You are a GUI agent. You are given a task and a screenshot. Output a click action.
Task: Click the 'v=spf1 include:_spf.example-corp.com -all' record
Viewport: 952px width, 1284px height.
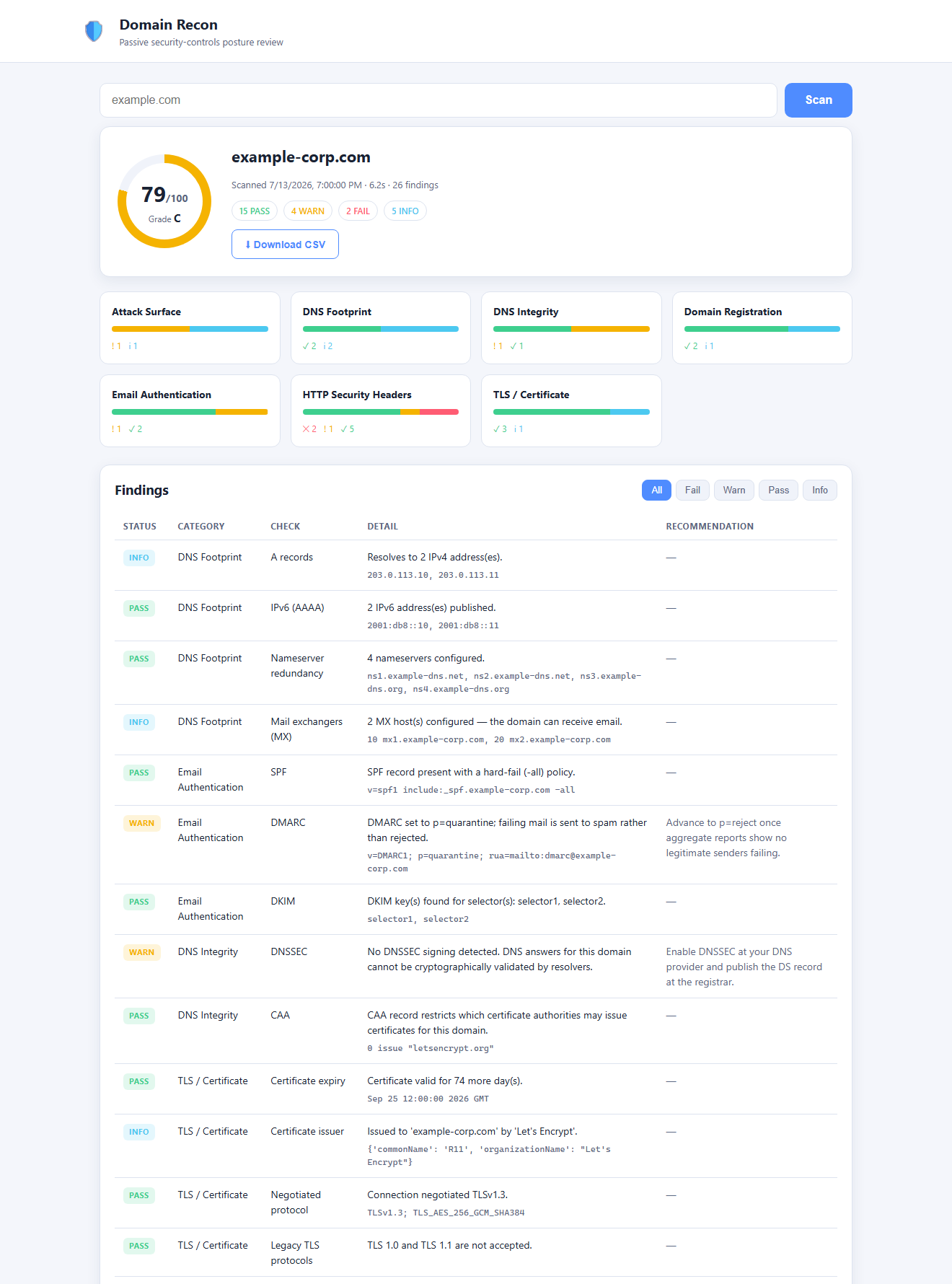[471, 791]
